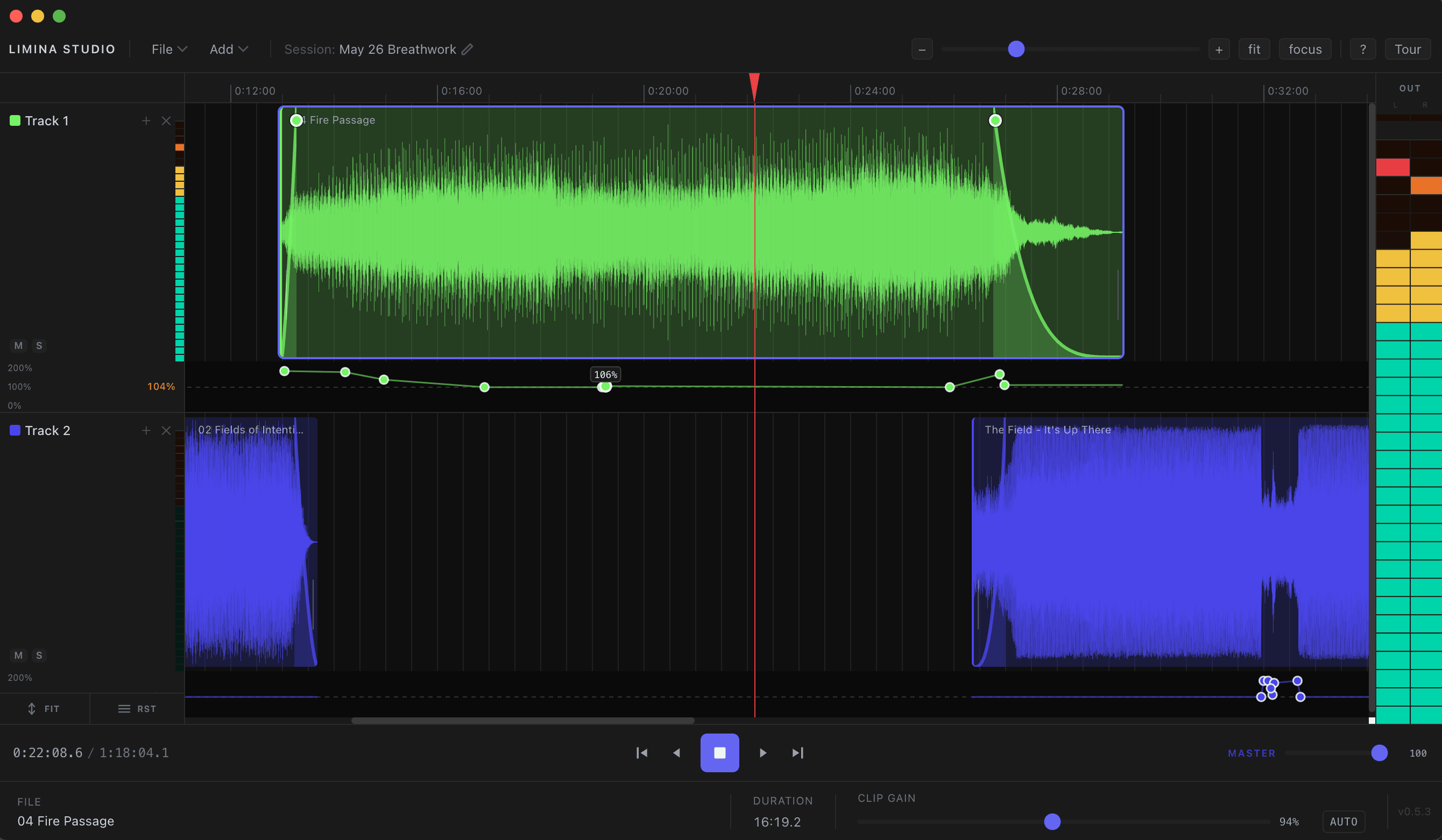Mute Track 1
Image resolution: width=1442 pixels, height=840 pixels.
[18, 345]
